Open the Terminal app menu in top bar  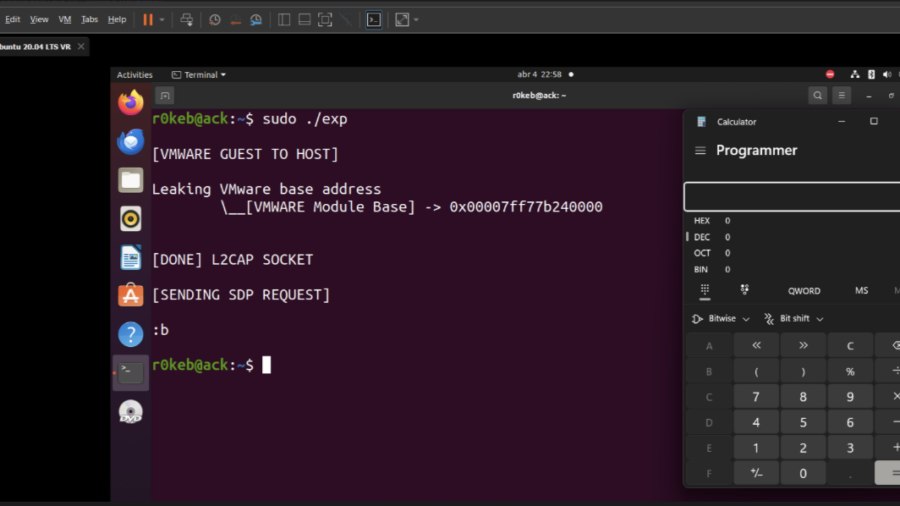tap(199, 75)
